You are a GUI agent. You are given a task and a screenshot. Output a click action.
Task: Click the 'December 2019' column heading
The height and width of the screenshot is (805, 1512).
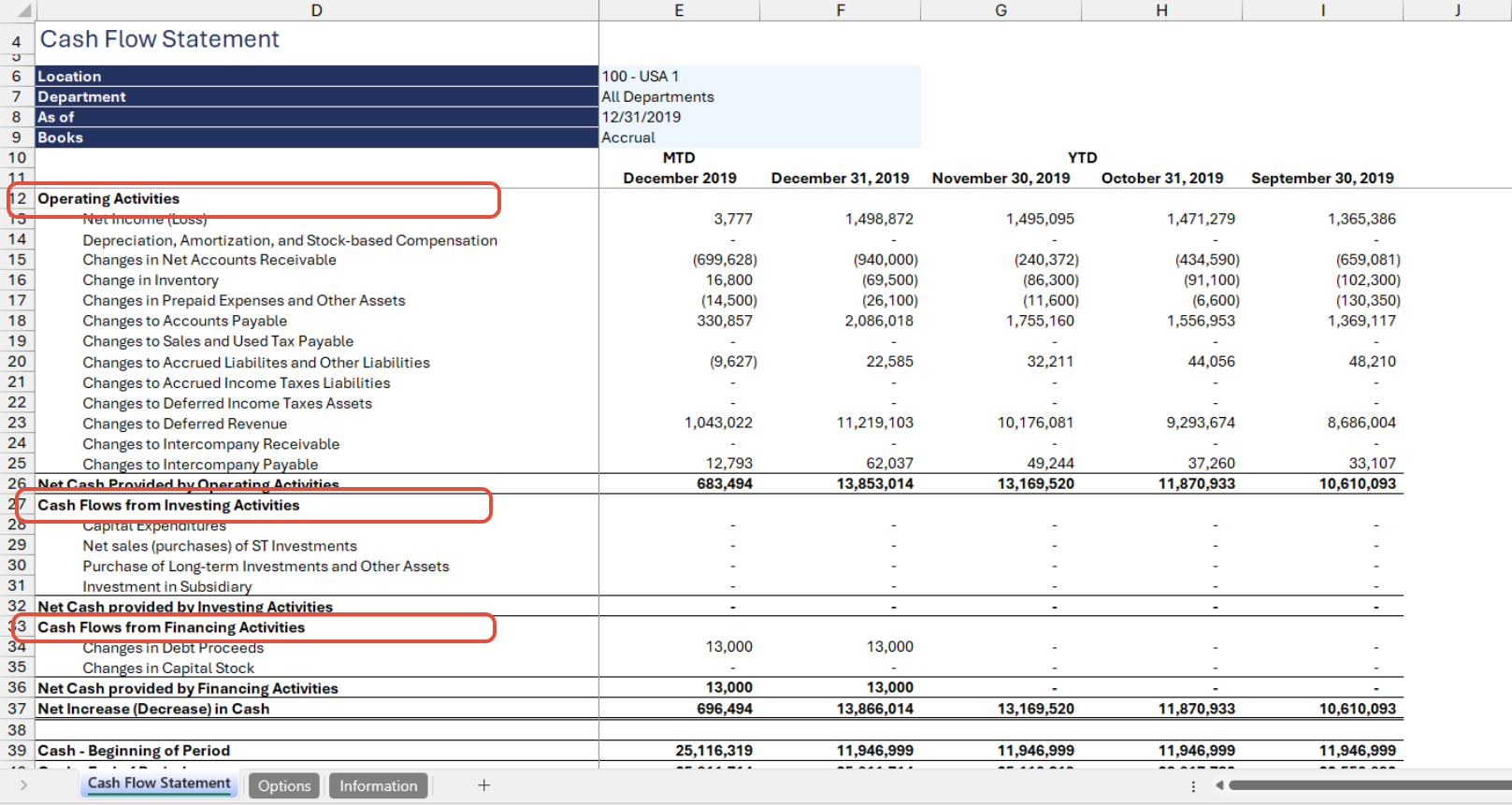(680, 178)
